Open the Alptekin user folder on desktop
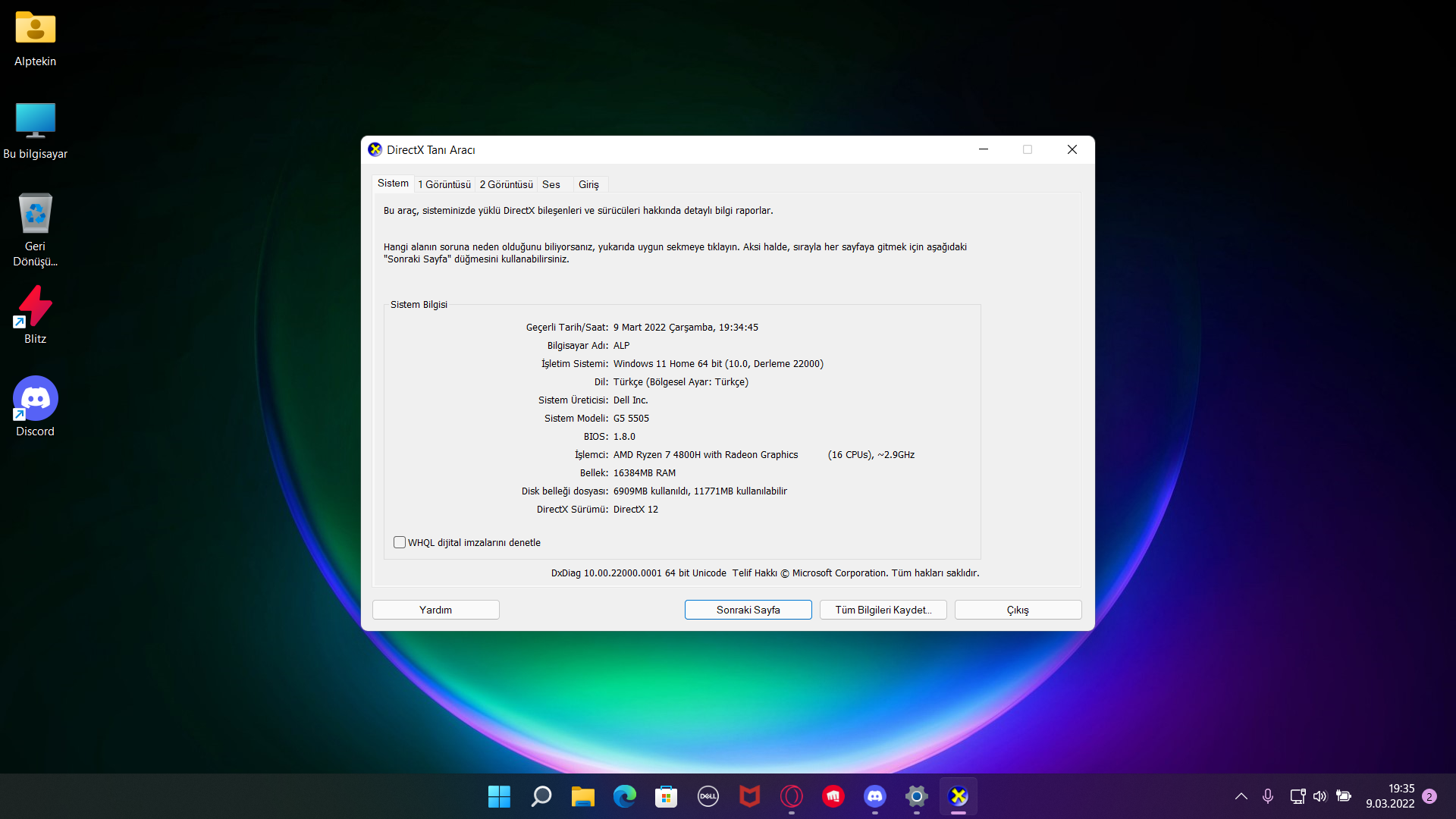 coord(35,39)
